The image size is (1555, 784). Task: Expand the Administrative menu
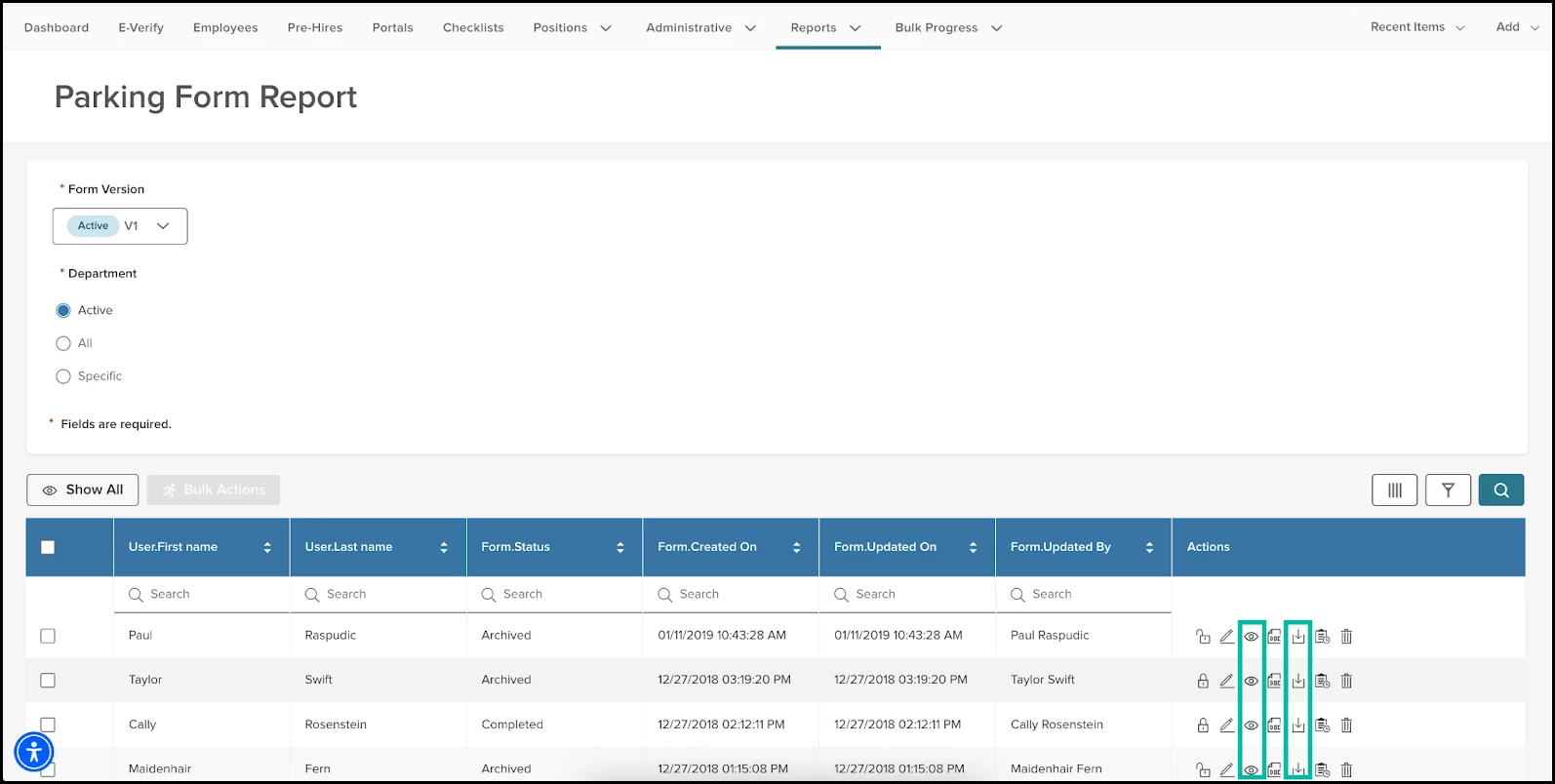click(700, 27)
